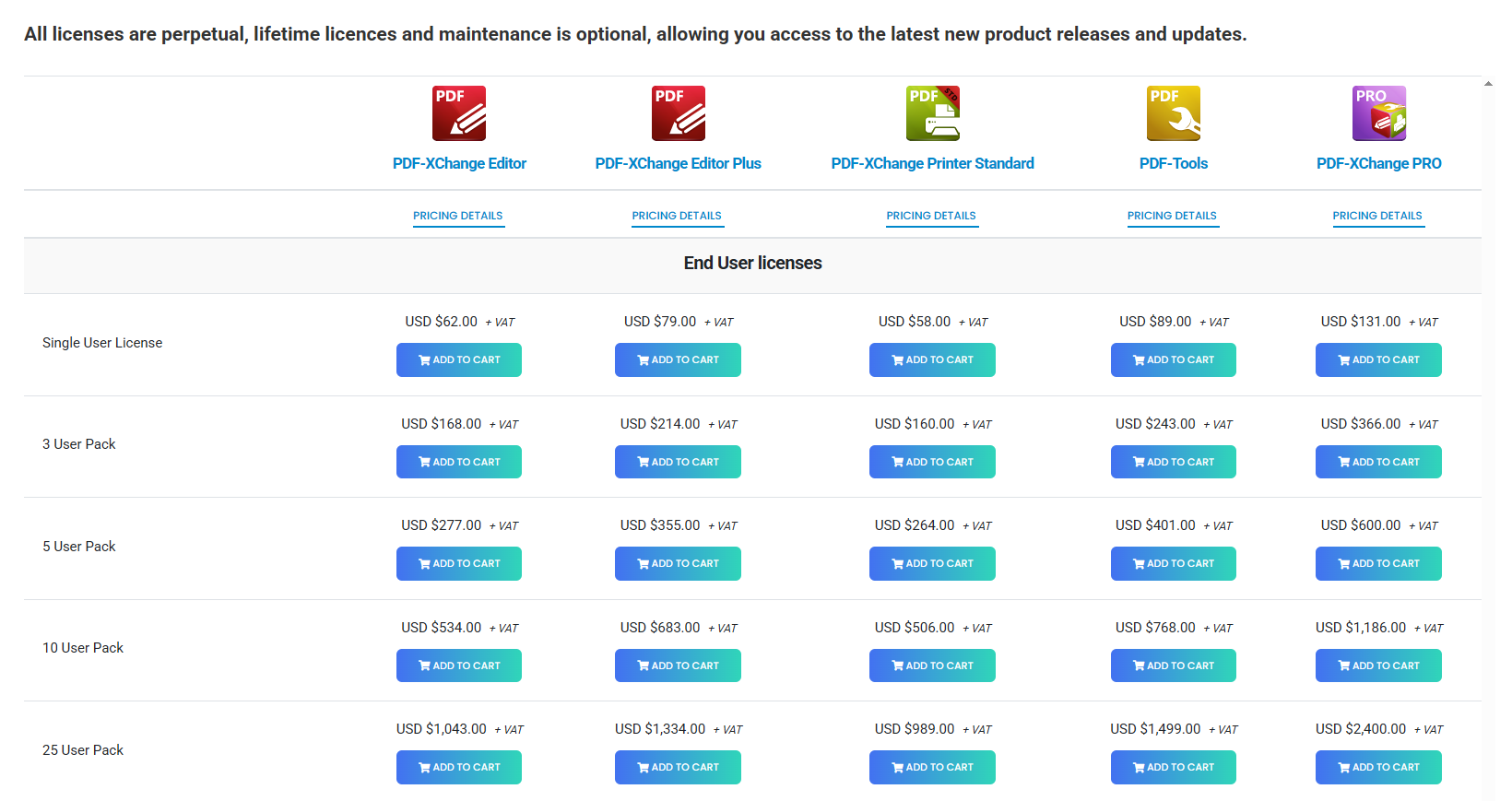Add single user PDF-XChange Editor to cart
Screen dimensions: 1512x801
point(459,359)
